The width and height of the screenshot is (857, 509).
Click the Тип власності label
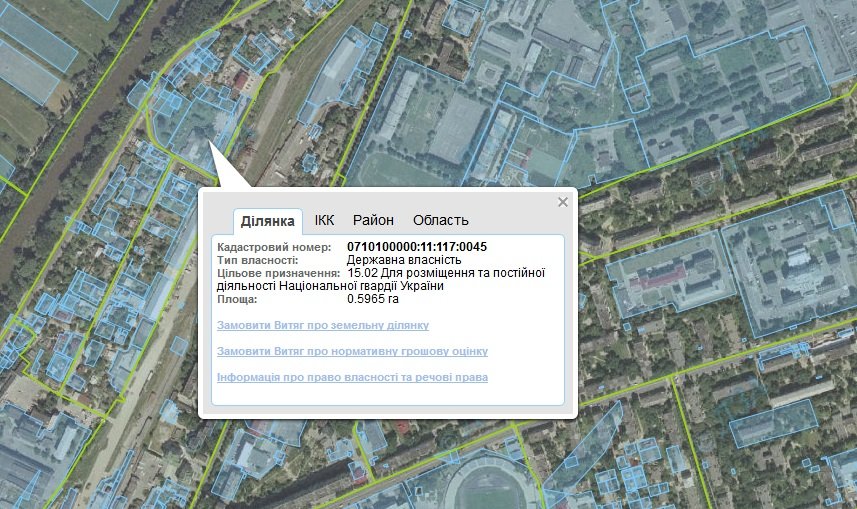(x=257, y=260)
